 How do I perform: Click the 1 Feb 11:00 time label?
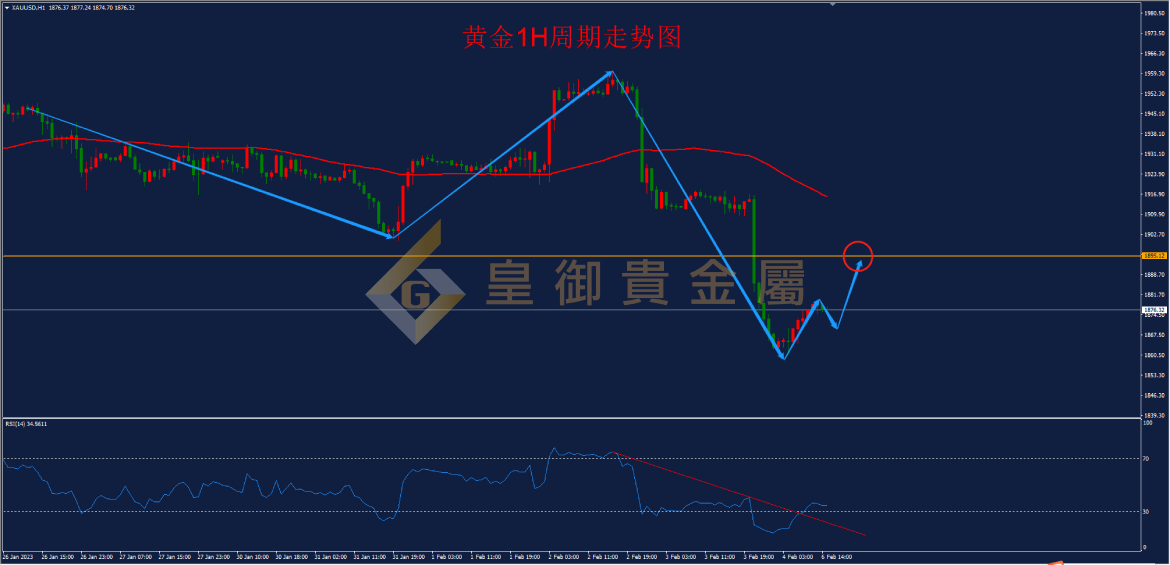pos(487,558)
